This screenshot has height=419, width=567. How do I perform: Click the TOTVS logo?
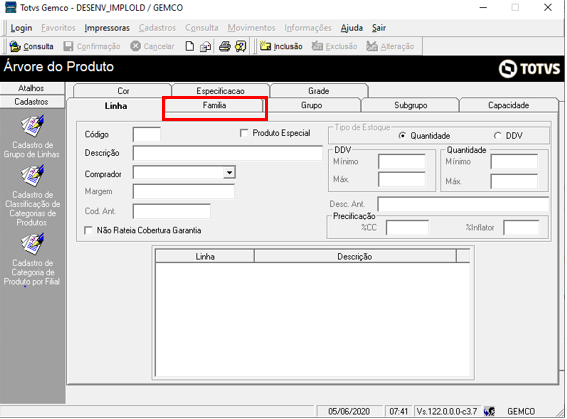pos(529,68)
